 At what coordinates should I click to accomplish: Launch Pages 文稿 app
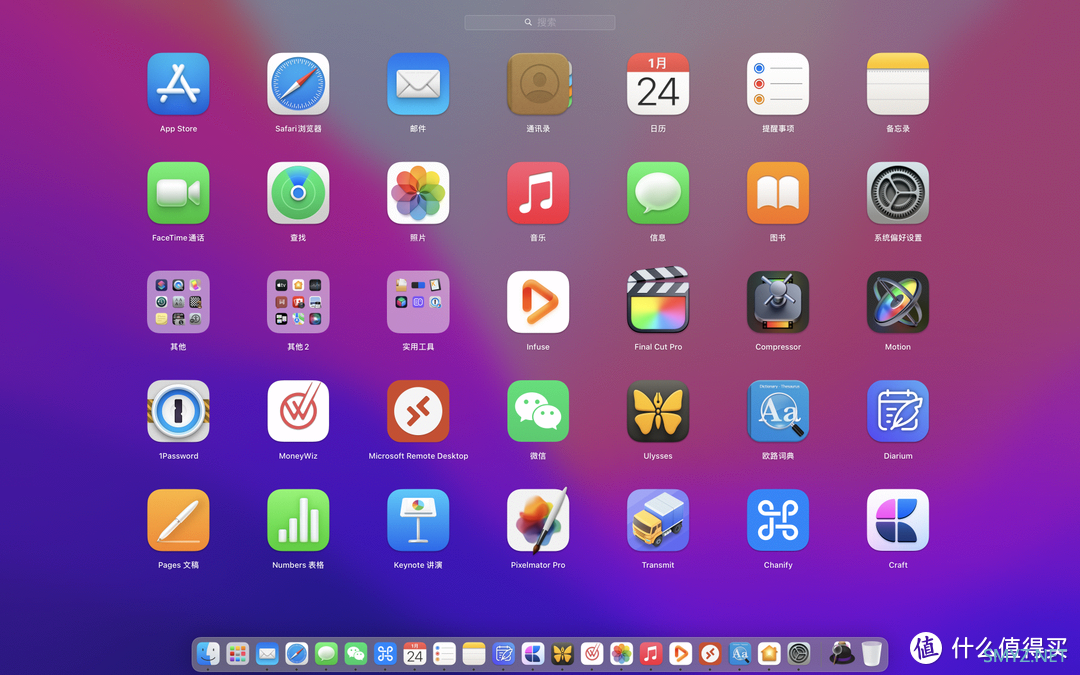click(x=178, y=520)
